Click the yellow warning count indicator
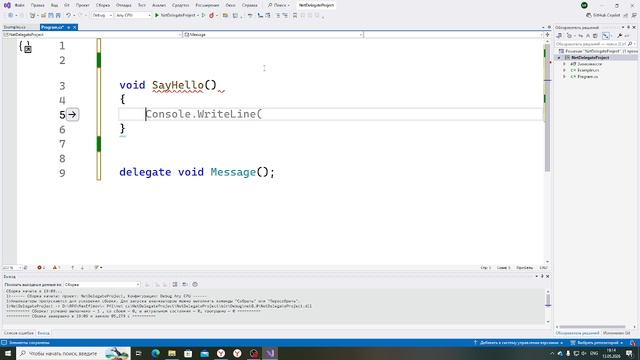Screen dimensions: 640x360 56,268
